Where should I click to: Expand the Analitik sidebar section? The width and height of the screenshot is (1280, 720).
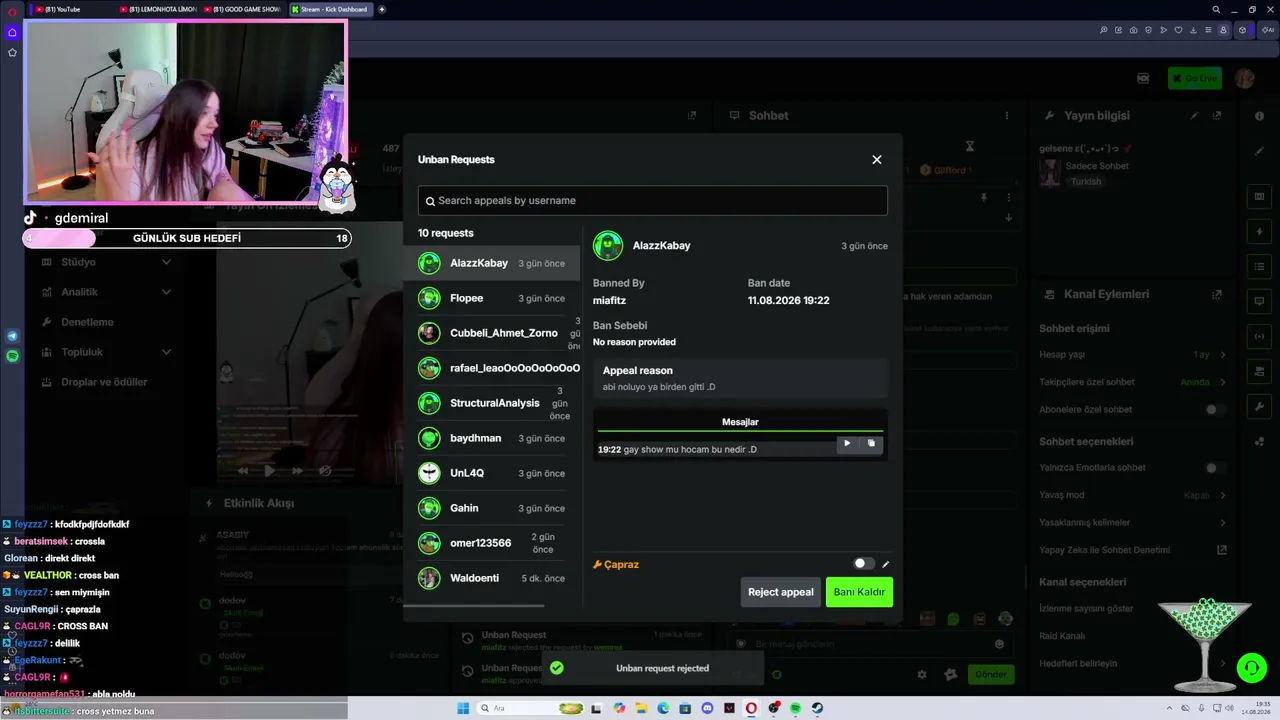coord(108,292)
